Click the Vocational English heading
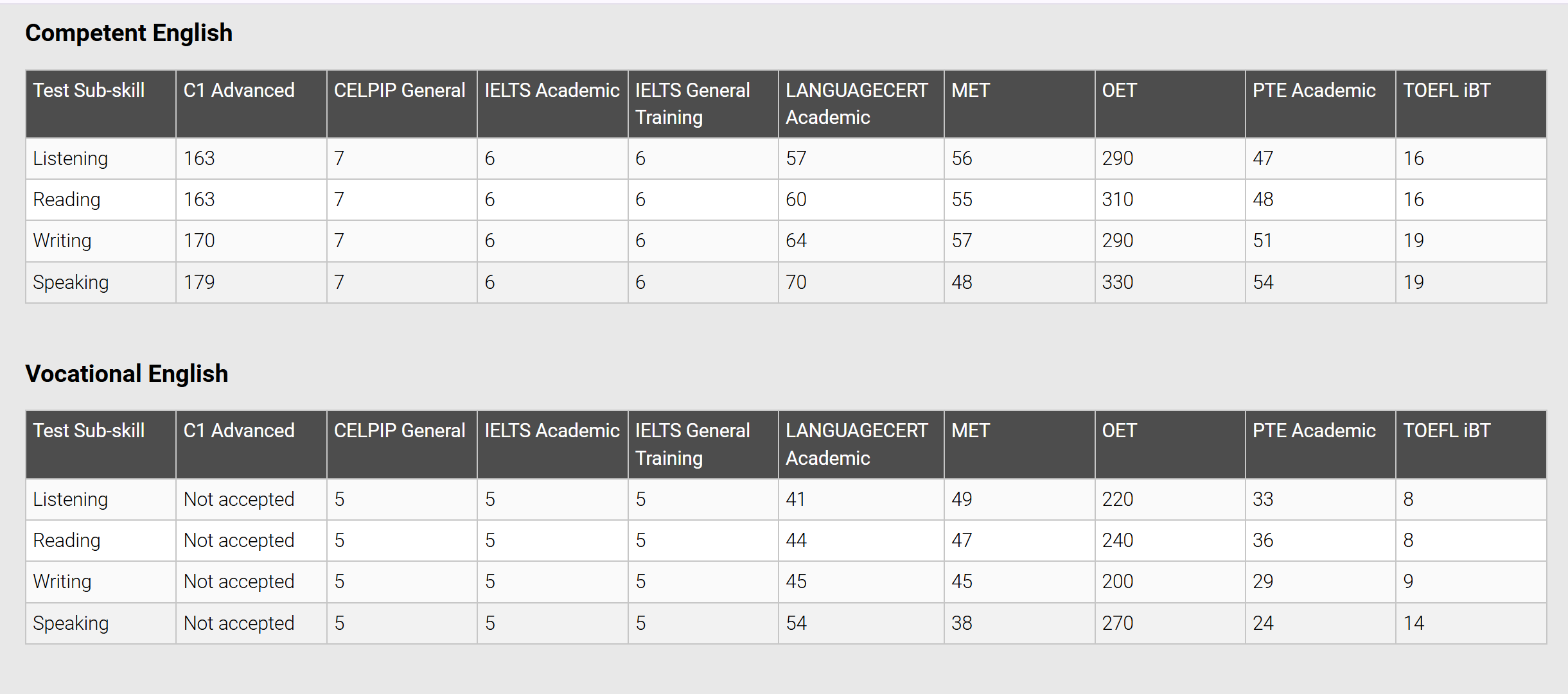 pos(127,374)
